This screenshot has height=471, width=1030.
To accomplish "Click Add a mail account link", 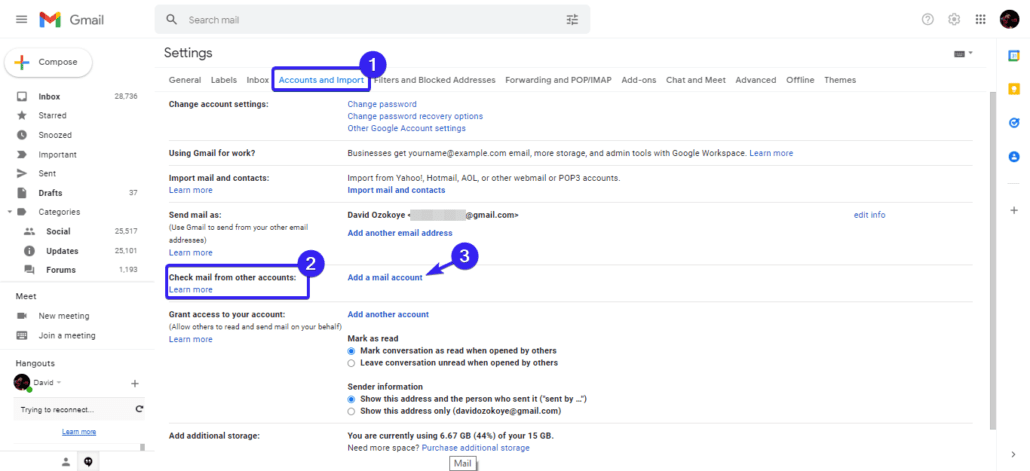I will coord(385,278).
